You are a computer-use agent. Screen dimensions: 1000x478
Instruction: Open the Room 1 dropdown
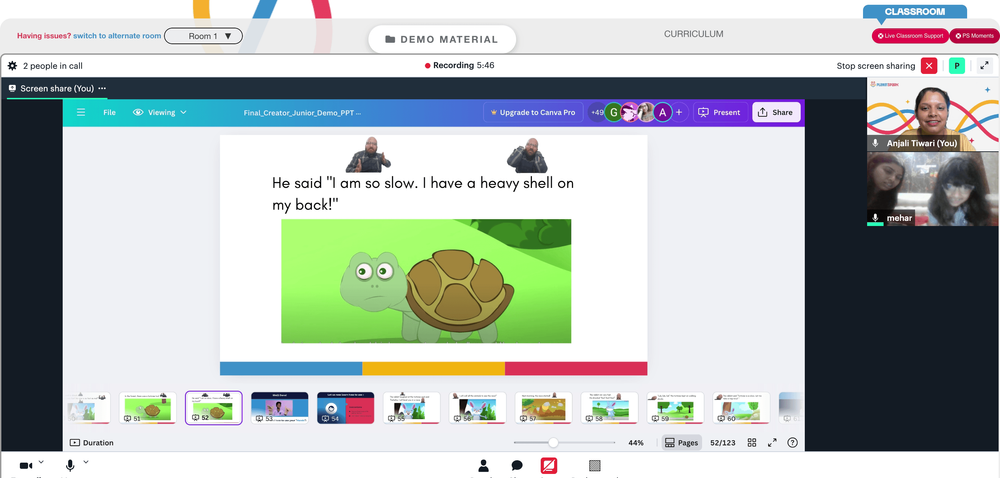pos(203,36)
